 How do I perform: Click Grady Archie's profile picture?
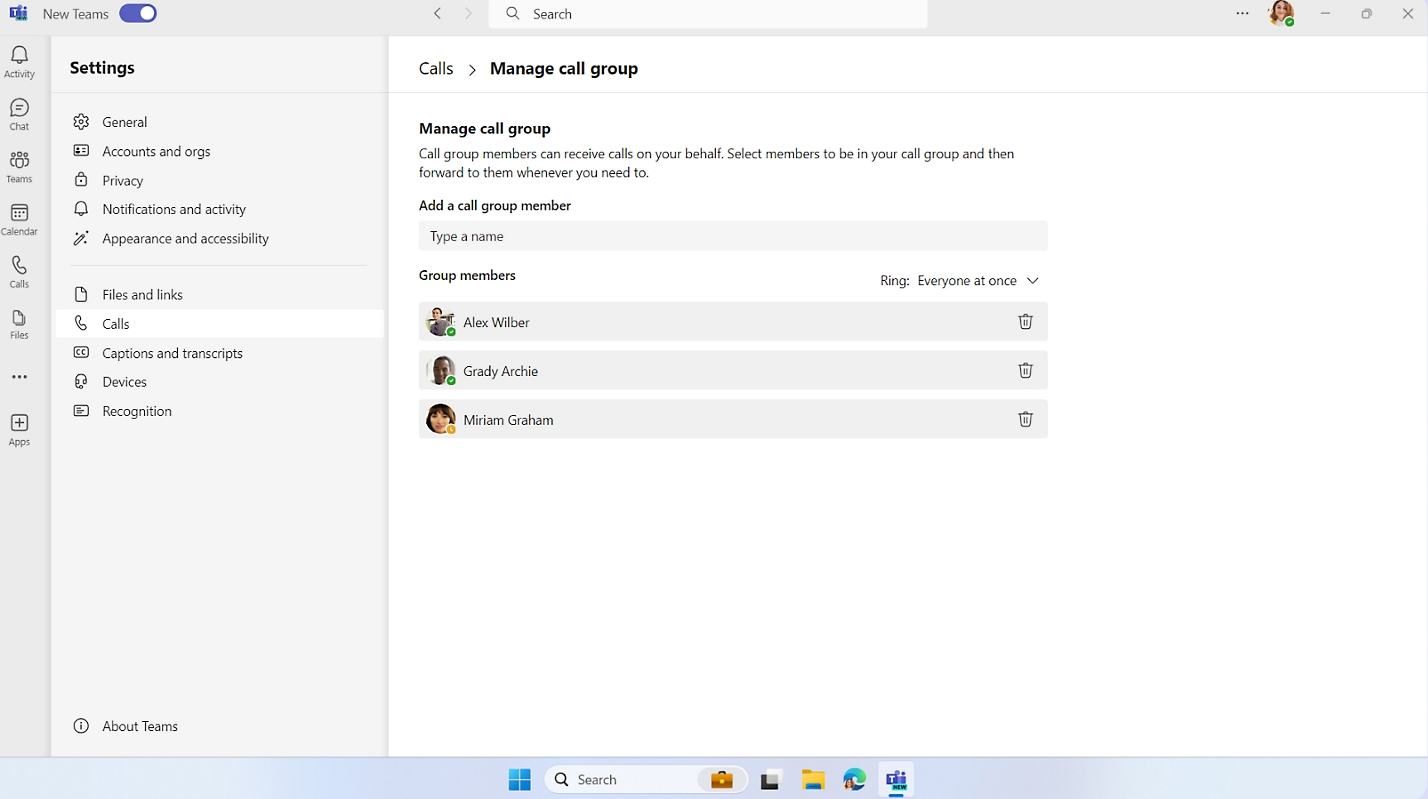pos(440,371)
